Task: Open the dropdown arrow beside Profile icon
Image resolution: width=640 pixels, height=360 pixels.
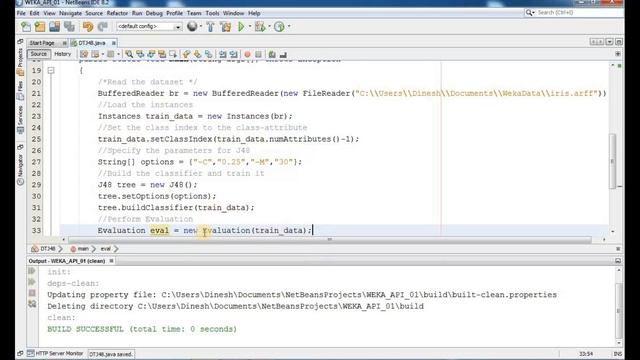Action: [289, 27]
